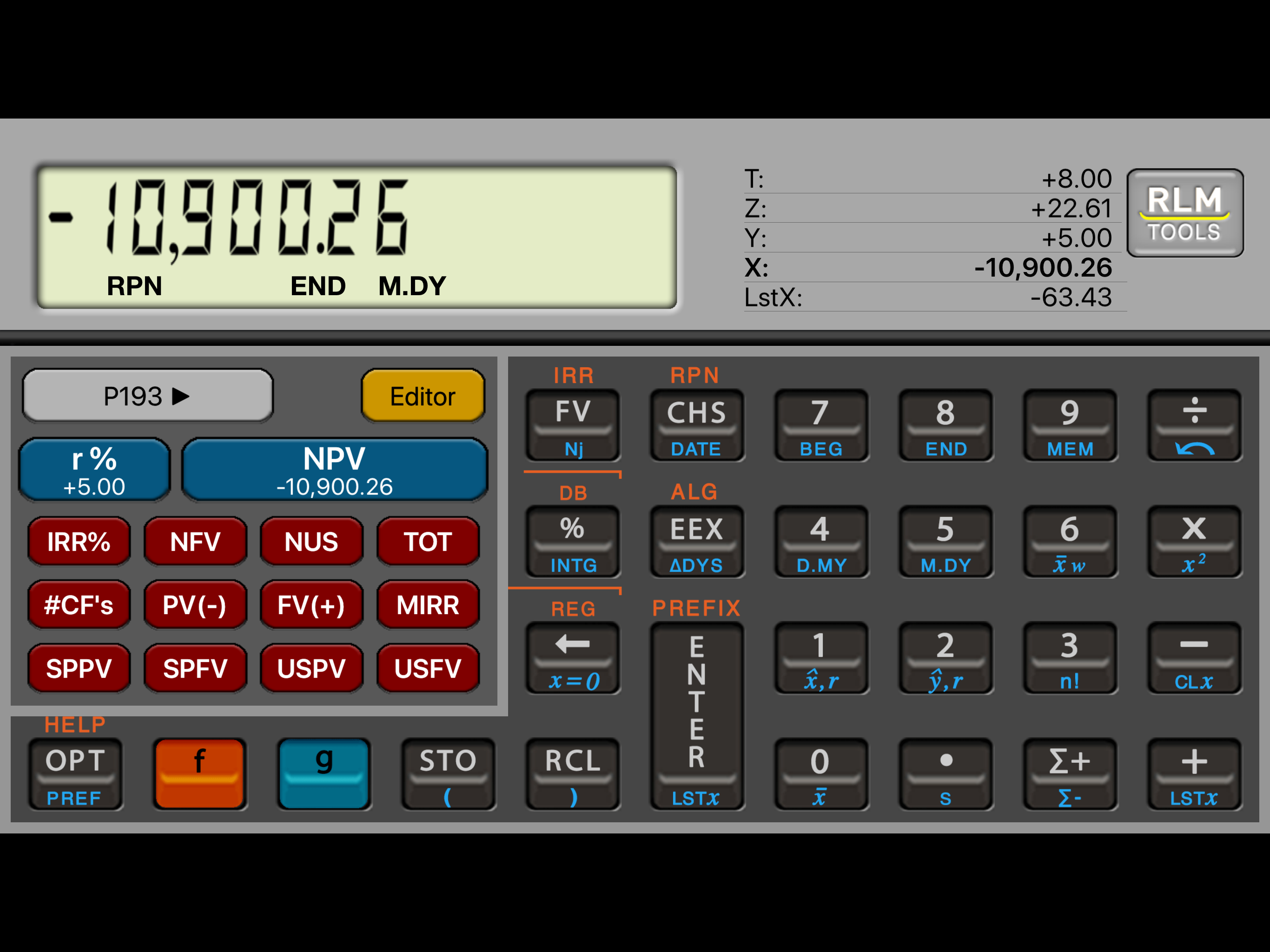Viewport: 1270px width, 952px height.
Task: Select the MIRR function
Action: pyautogui.click(x=428, y=605)
